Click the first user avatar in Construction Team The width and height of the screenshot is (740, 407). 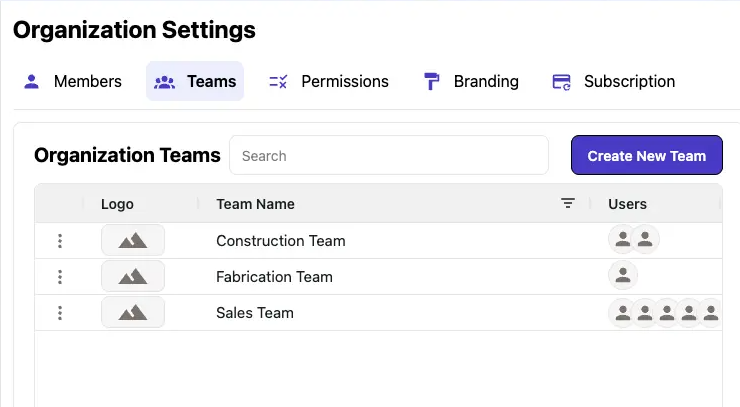(x=623, y=240)
